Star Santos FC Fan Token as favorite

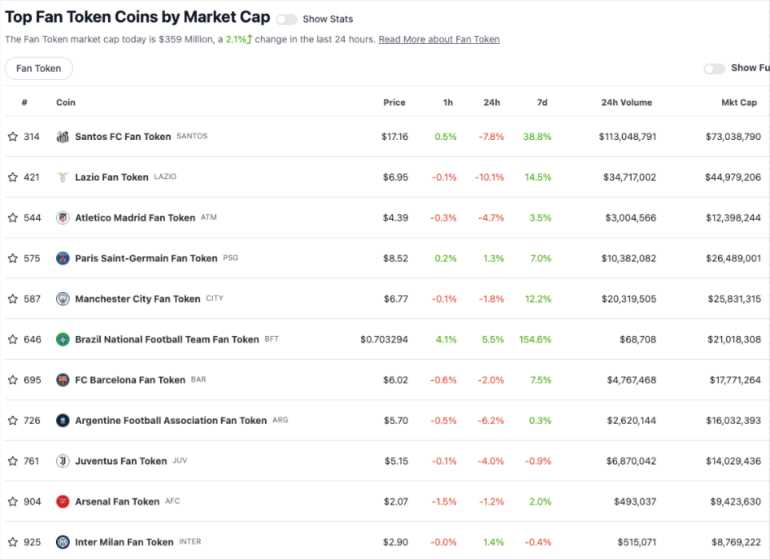(13, 136)
